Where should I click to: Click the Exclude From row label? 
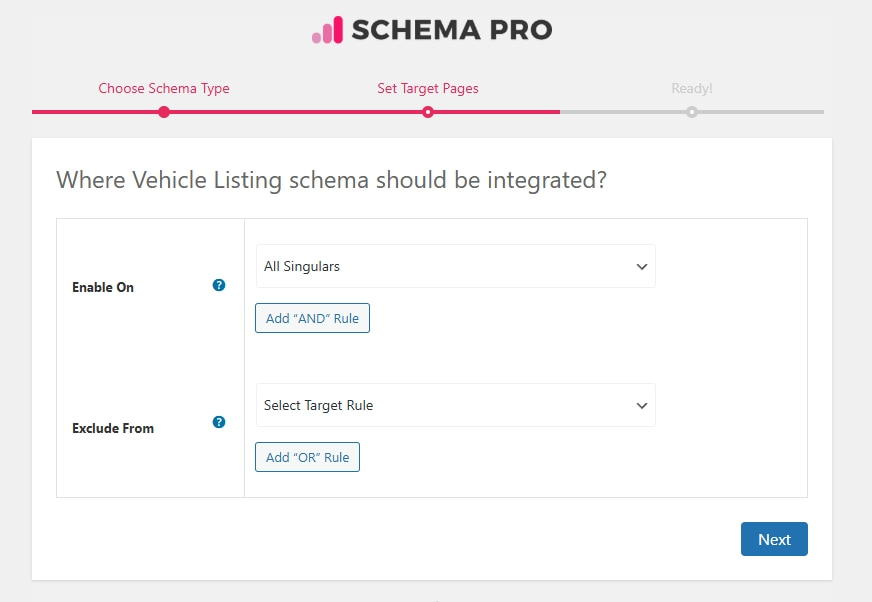(x=113, y=428)
